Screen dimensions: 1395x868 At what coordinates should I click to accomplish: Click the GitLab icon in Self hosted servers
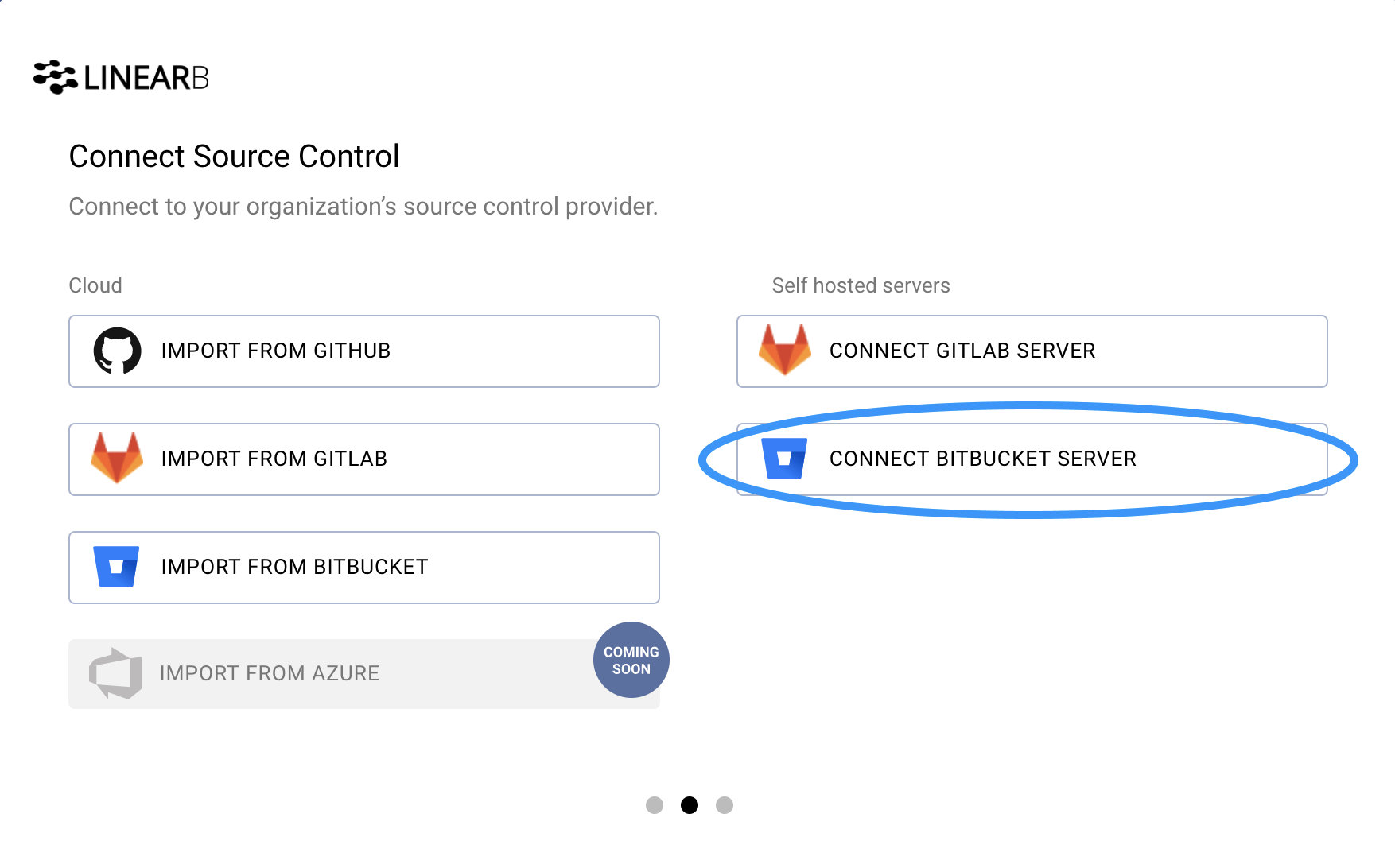pyautogui.click(x=785, y=350)
